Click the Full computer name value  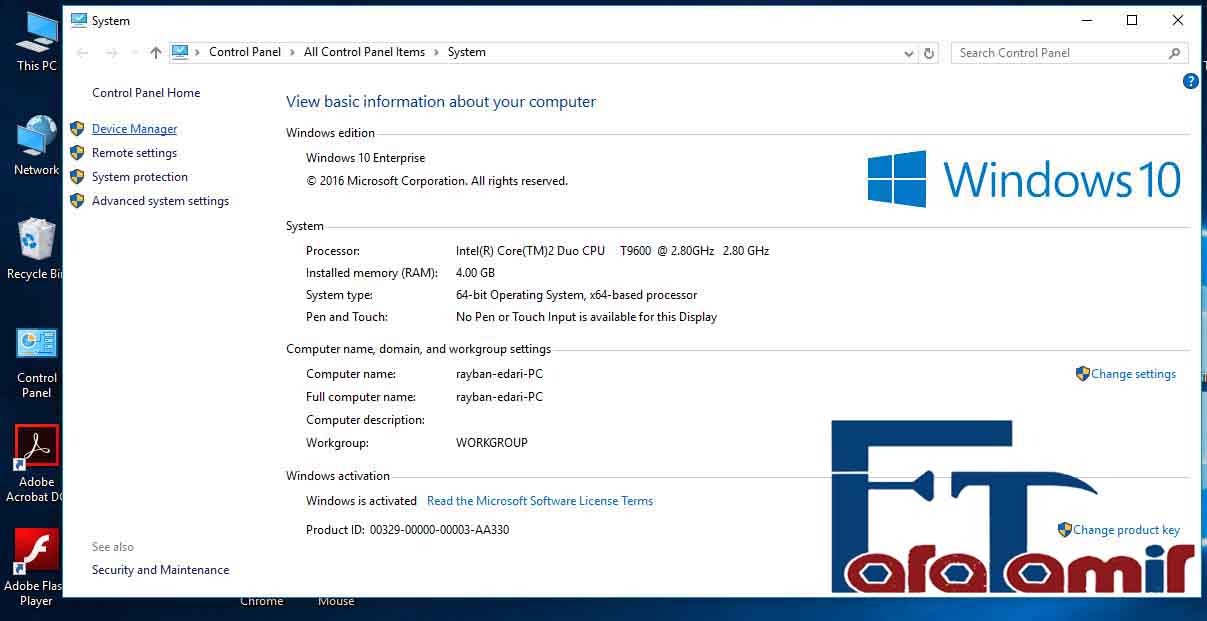(x=499, y=397)
